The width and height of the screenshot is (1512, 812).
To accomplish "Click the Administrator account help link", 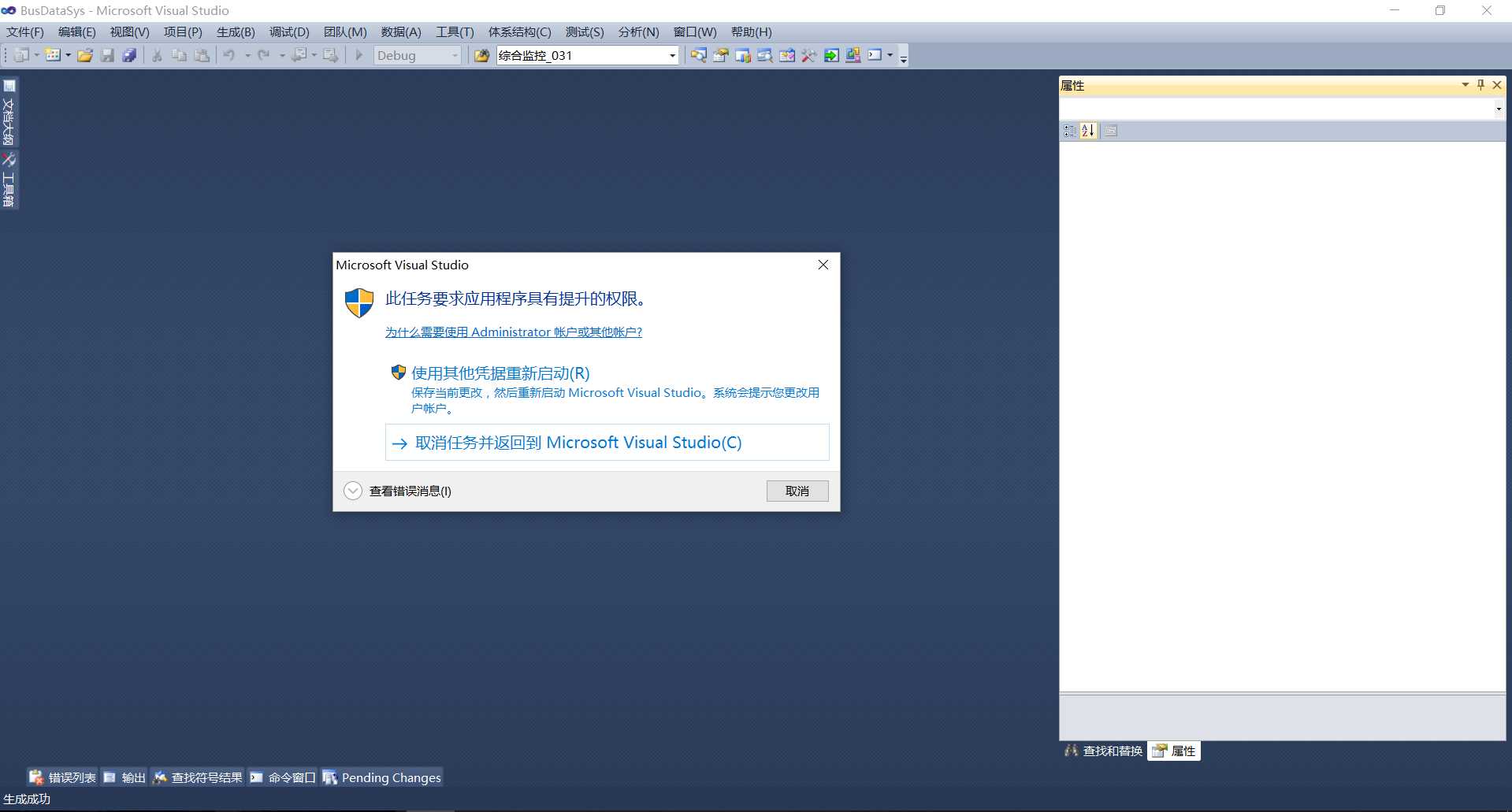I will coord(514,332).
